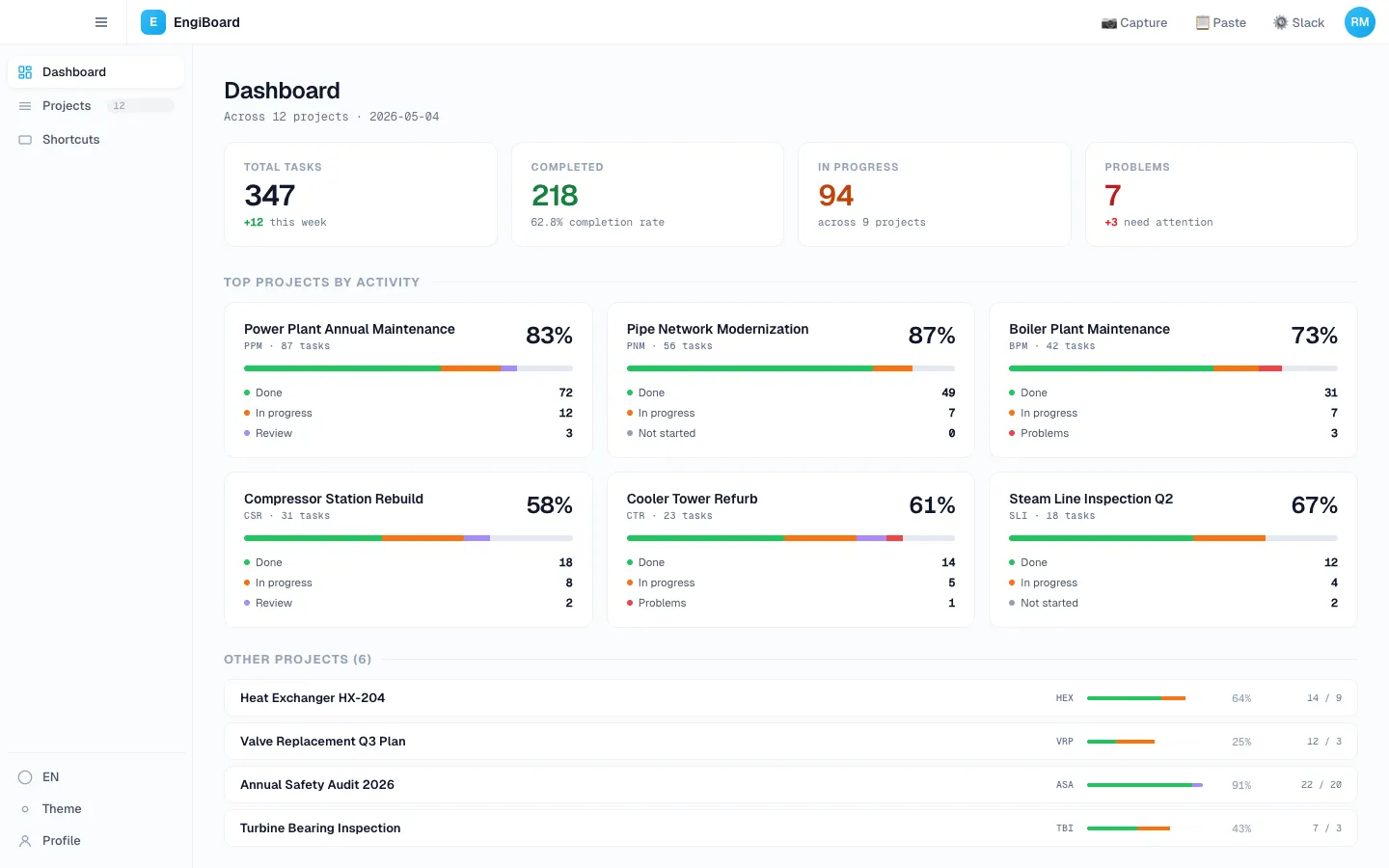Click the Capture camera icon
This screenshot has height=868, width=1389.
pos(1109,23)
